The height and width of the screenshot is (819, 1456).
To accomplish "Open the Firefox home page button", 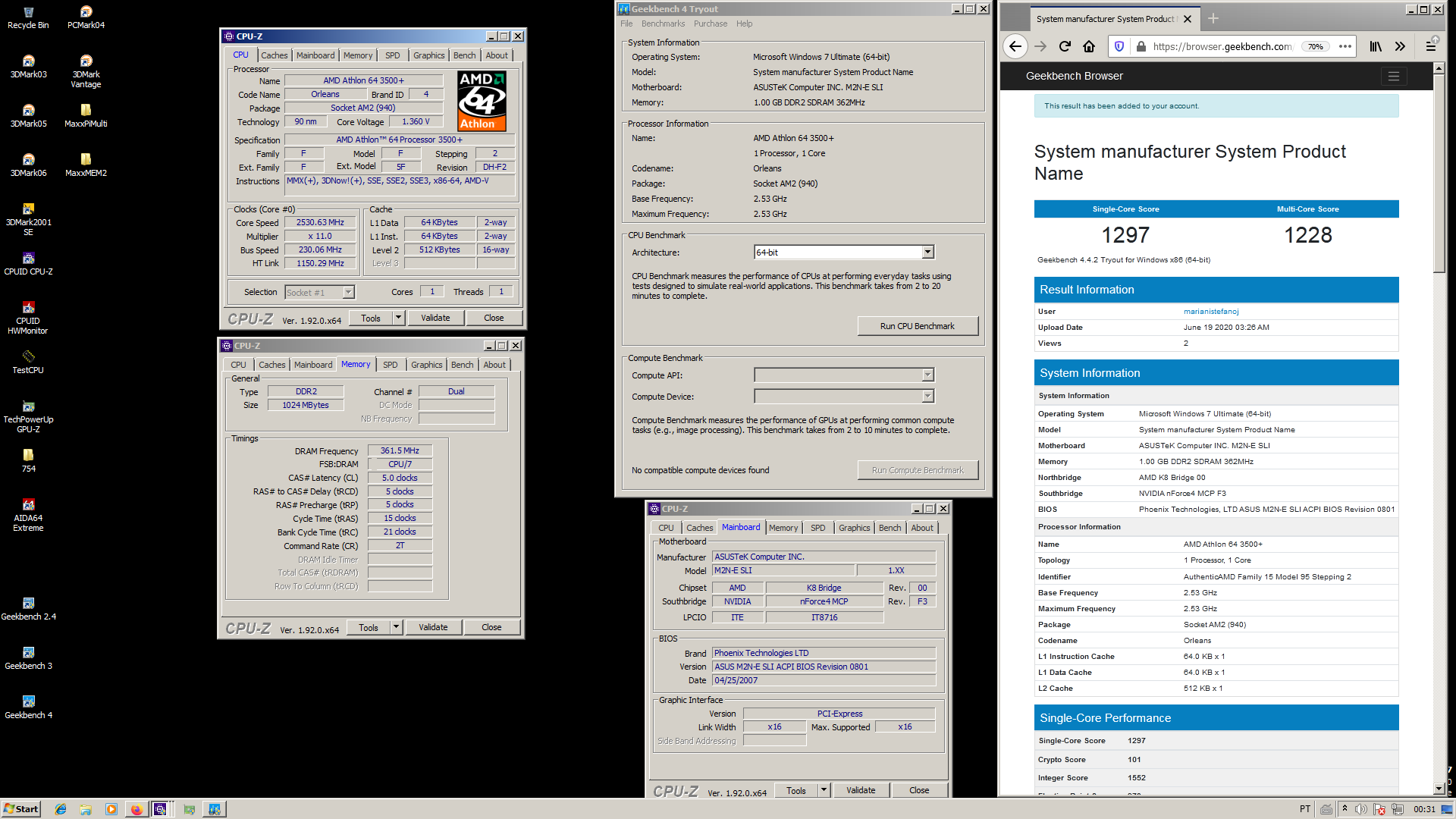I will coord(1089,46).
